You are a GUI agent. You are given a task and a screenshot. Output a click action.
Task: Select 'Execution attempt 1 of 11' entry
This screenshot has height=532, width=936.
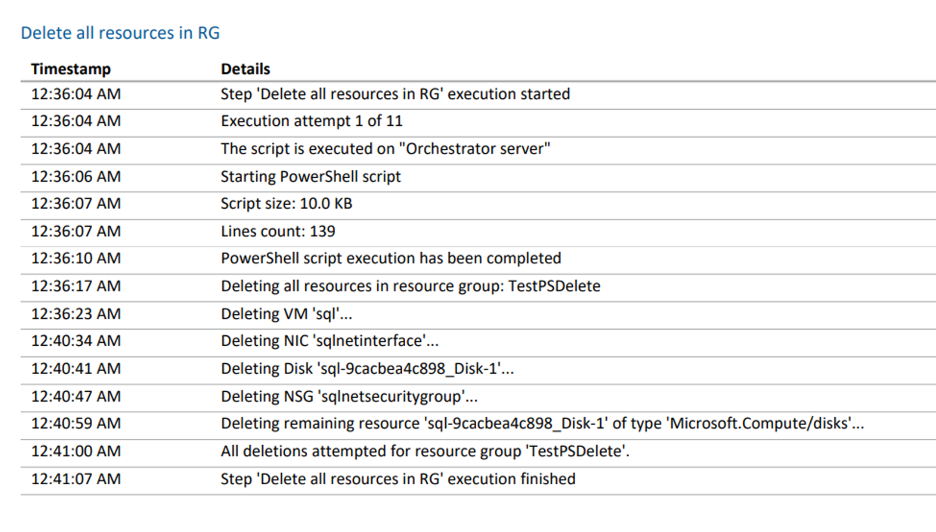click(x=478, y=122)
